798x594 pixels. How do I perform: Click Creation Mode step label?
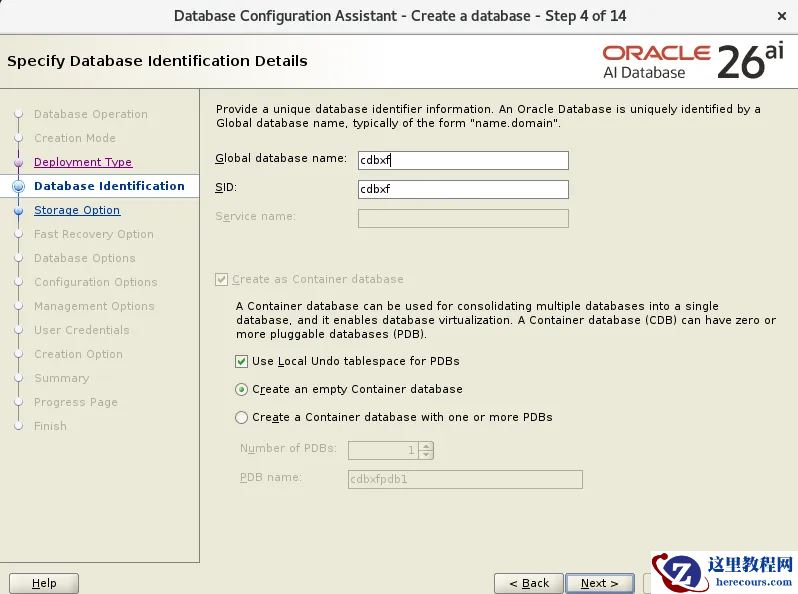(75, 138)
